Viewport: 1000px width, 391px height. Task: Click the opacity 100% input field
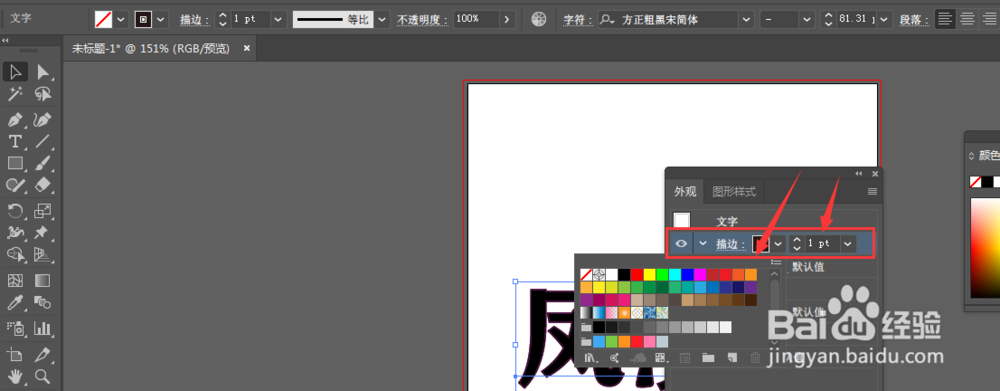476,20
